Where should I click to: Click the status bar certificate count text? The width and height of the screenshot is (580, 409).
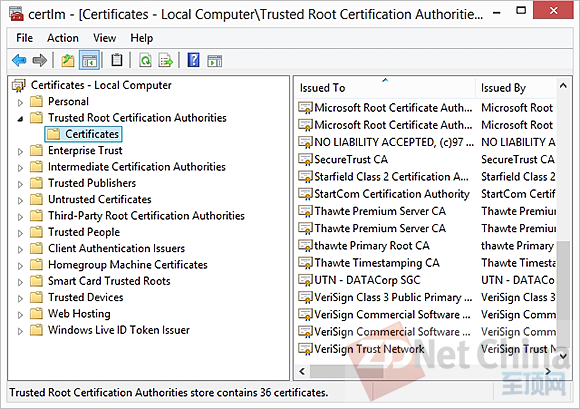point(169,392)
